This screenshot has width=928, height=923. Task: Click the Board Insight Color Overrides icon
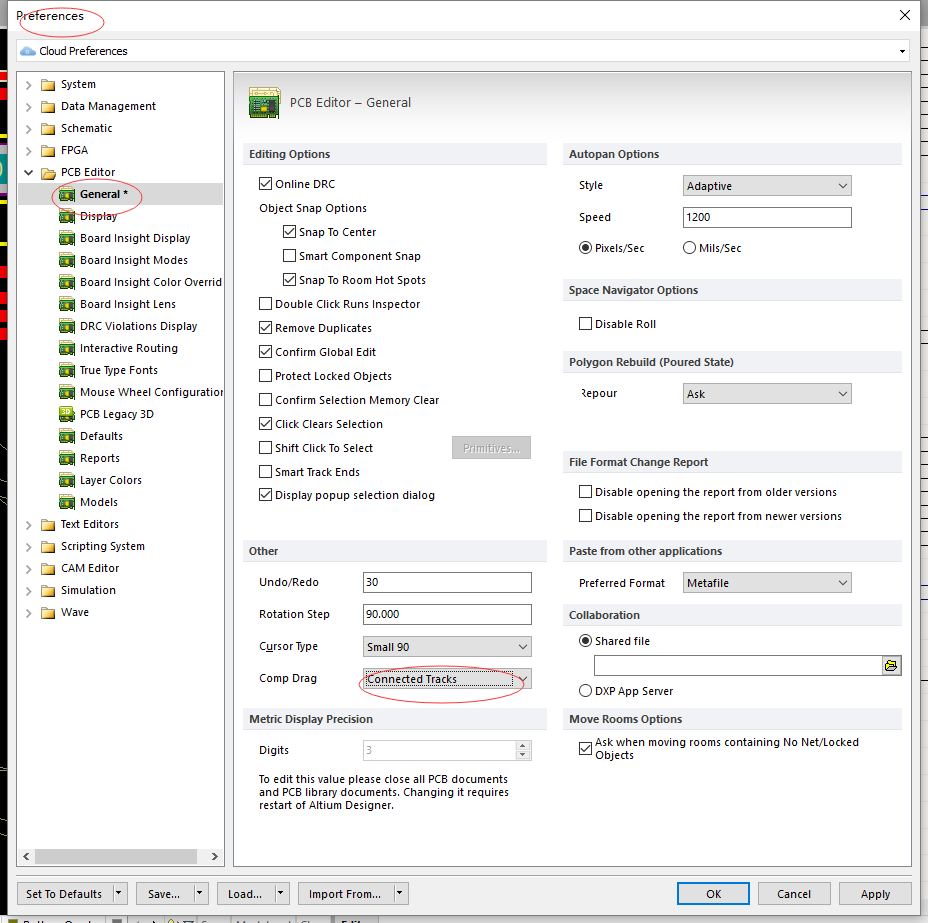pyautogui.click(x=67, y=282)
